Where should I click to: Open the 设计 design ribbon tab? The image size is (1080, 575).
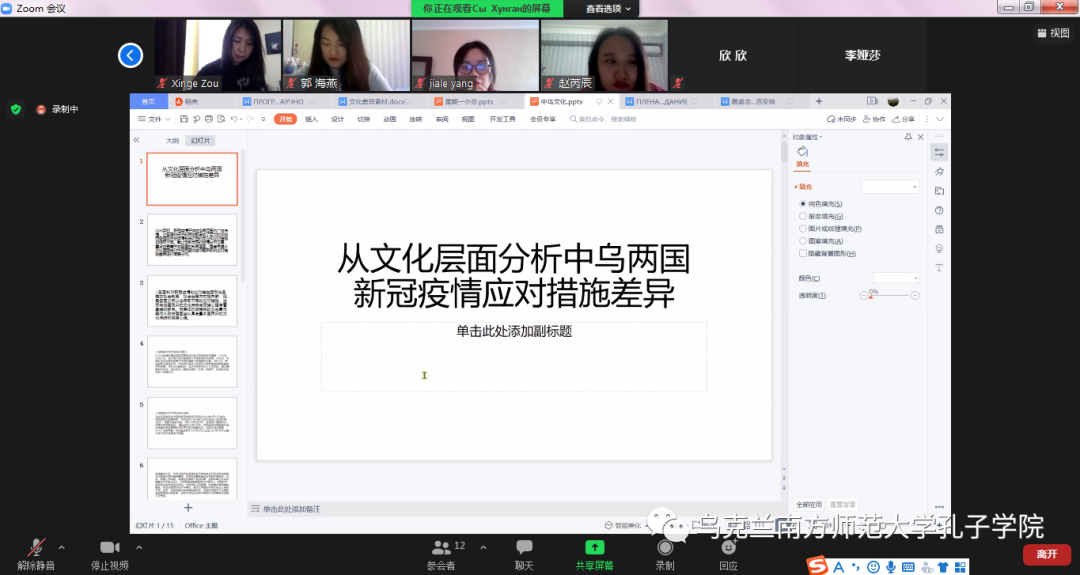[x=338, y=119]
